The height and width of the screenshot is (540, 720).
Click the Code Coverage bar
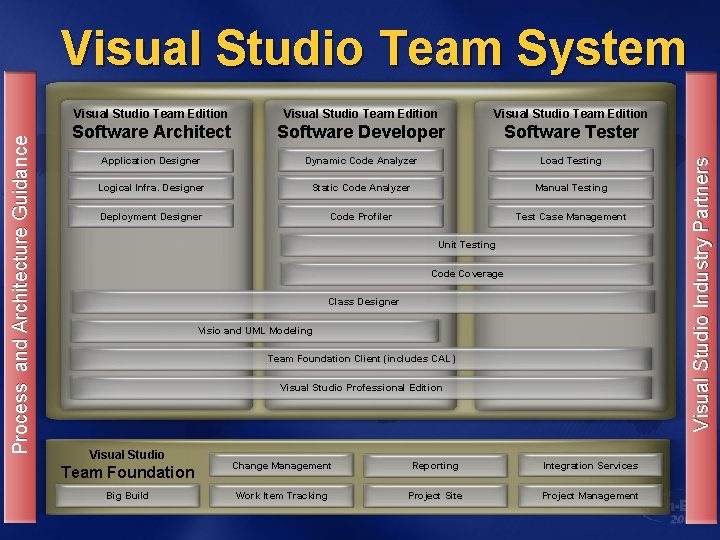pyautogui.click(x=467, y=274)
